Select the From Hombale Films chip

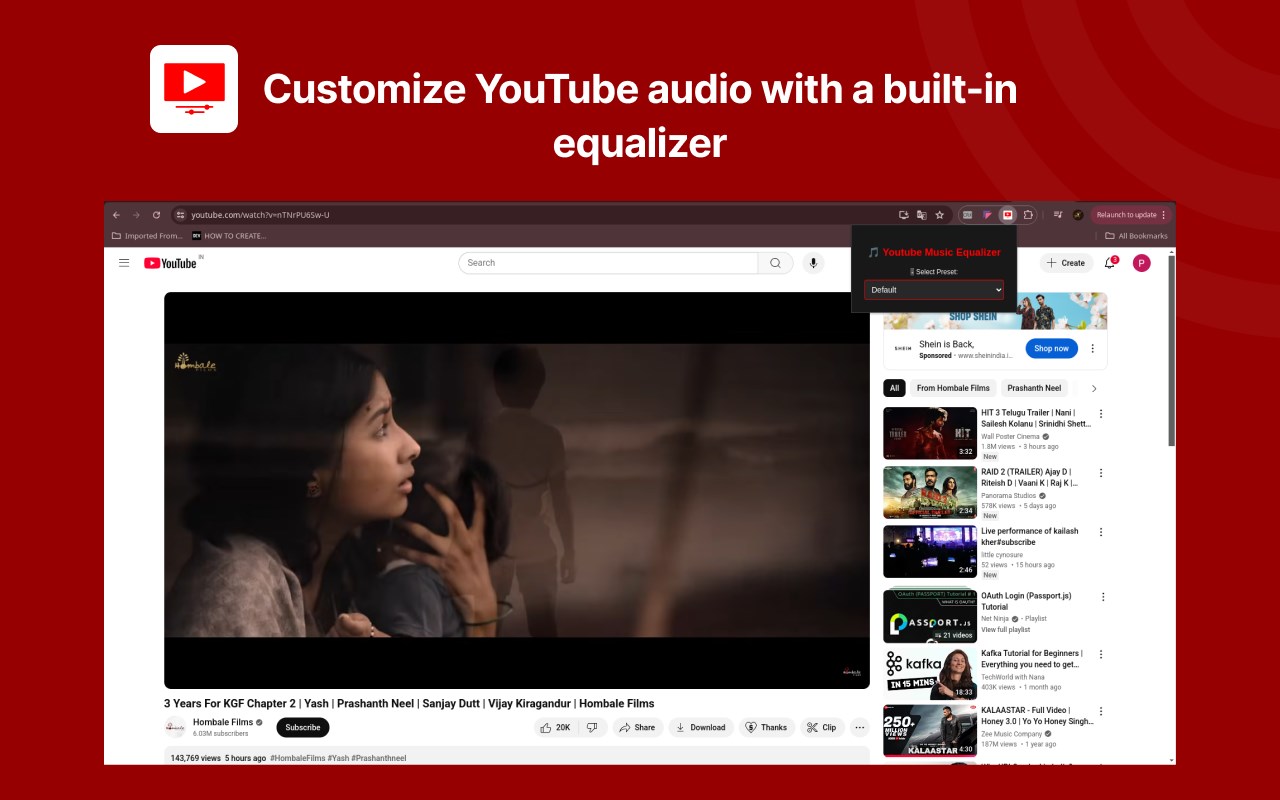coord(953,388)
